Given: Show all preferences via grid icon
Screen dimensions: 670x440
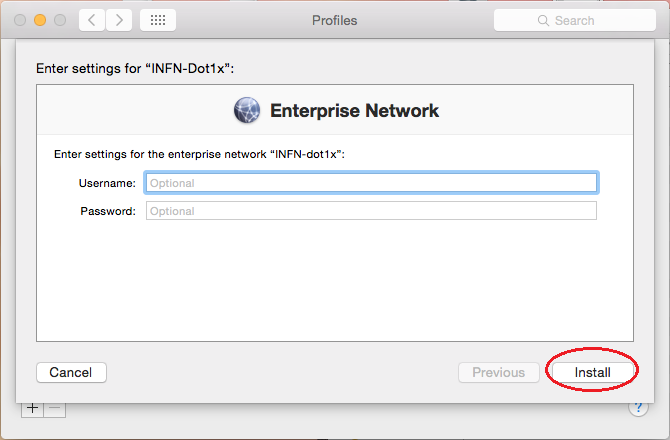Looking at the screenshot, I should point(158,20).
